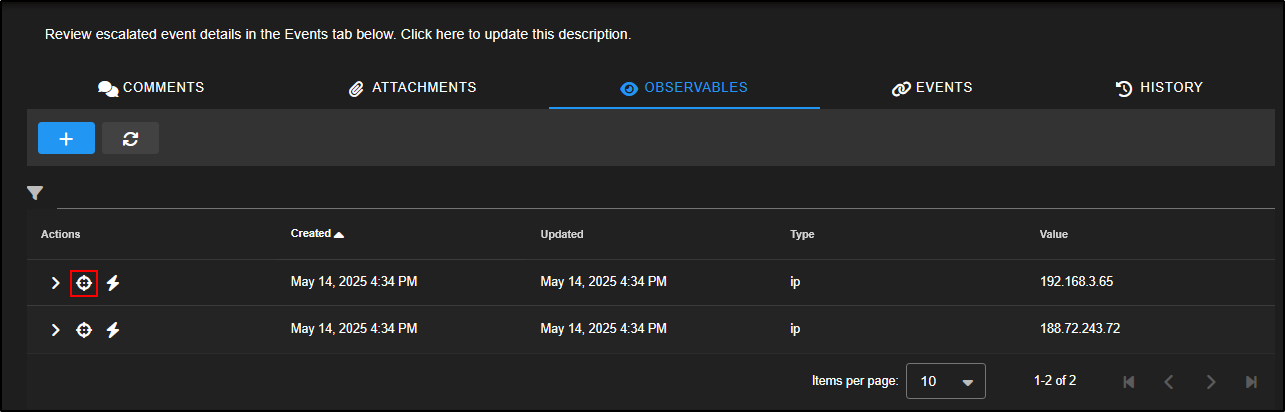The width and height of the screenshot is (1285, 412).
Task: Open the Items per page dropdown
Action: tap(945, 381)
